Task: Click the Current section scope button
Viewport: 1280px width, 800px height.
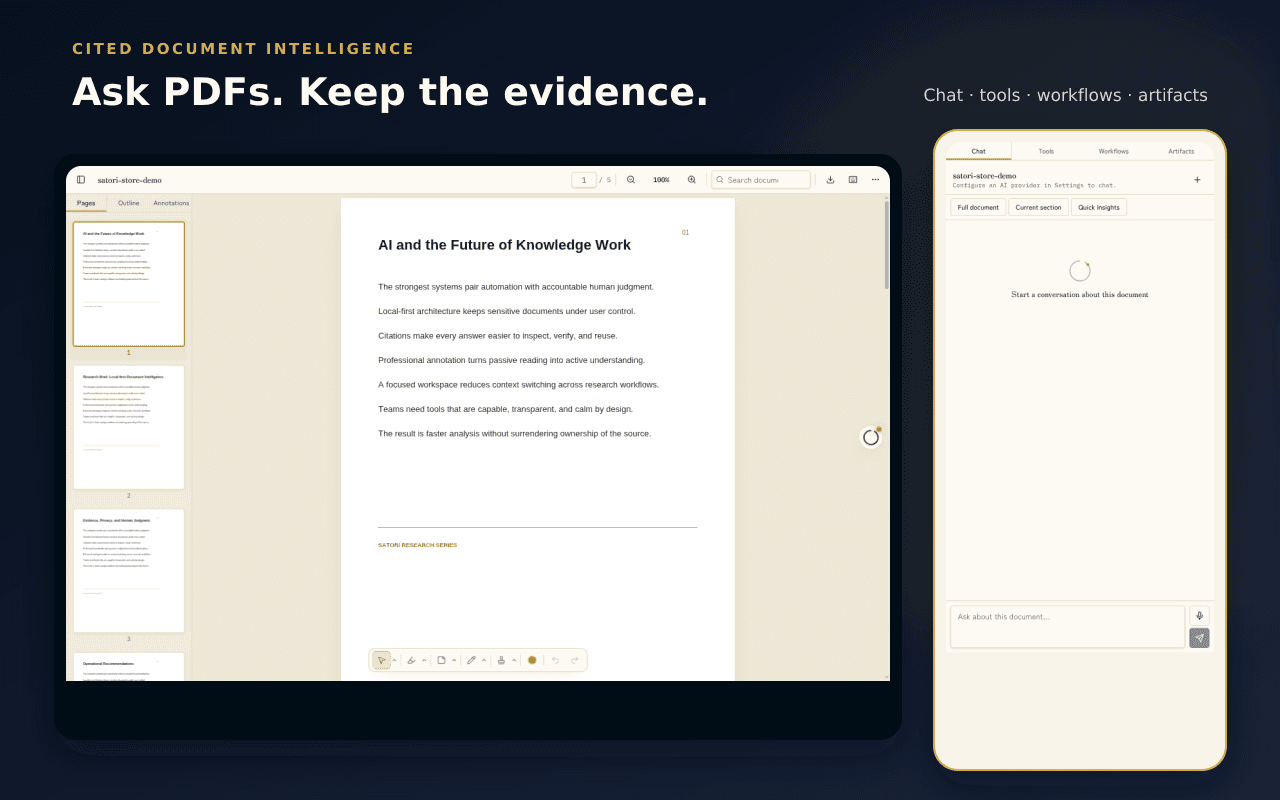Action: pyautogui.click(x=1038, y=207)
